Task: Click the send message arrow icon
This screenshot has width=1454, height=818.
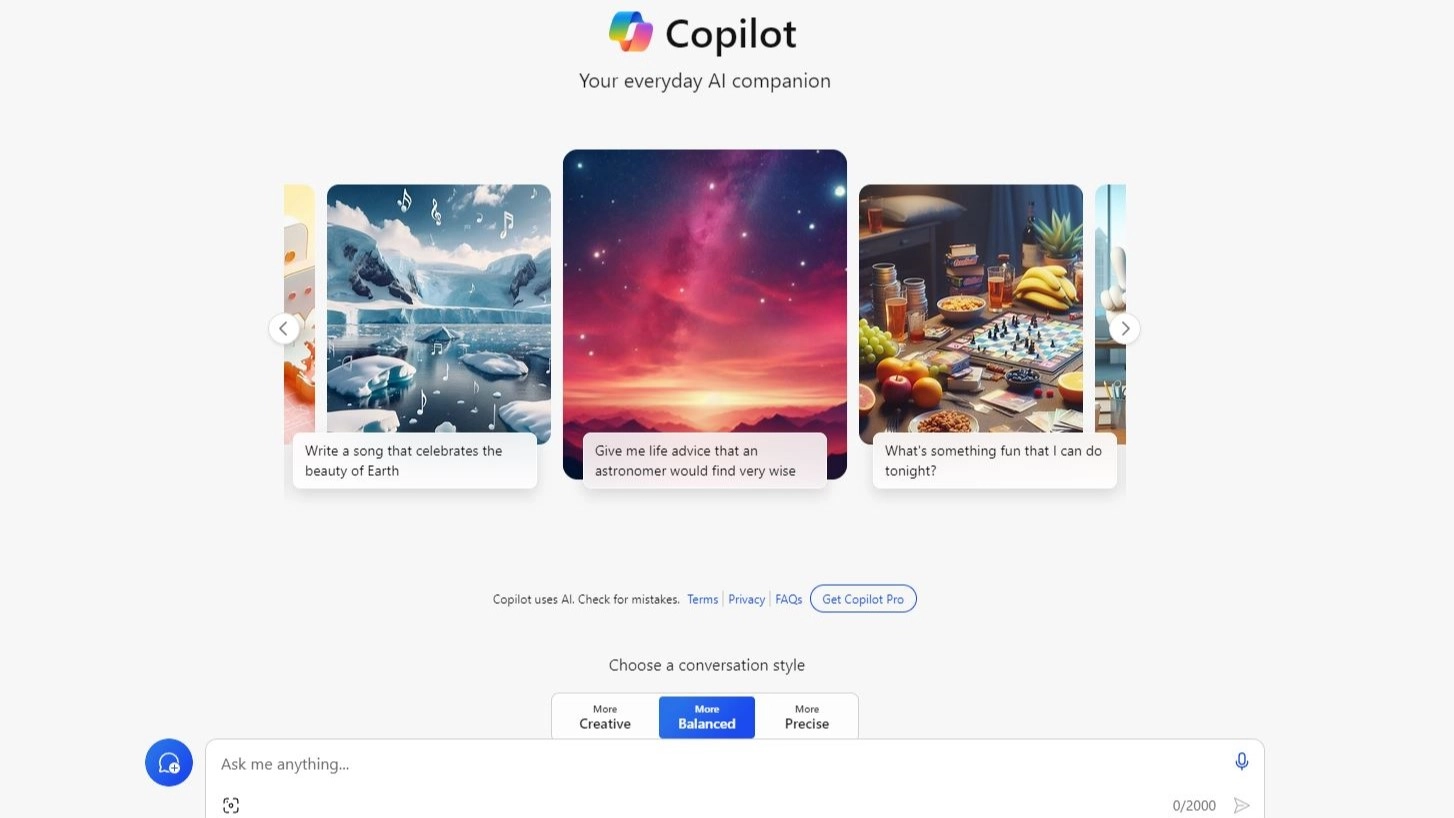Action: click(x=1241, y=805)
